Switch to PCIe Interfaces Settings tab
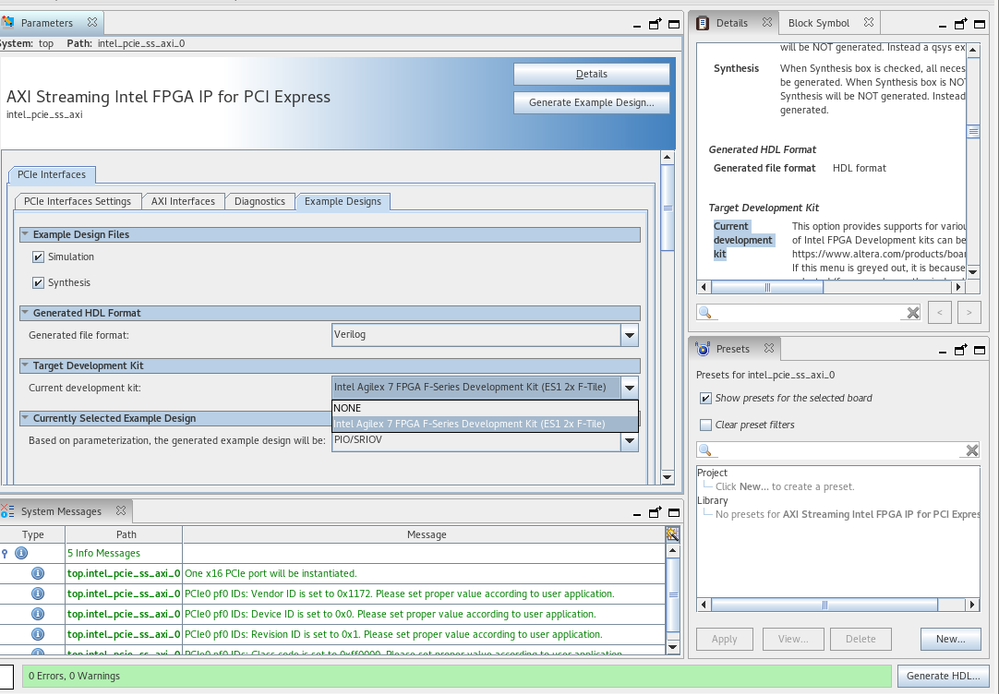Screen dimensions: 999x694 (77, 201)
